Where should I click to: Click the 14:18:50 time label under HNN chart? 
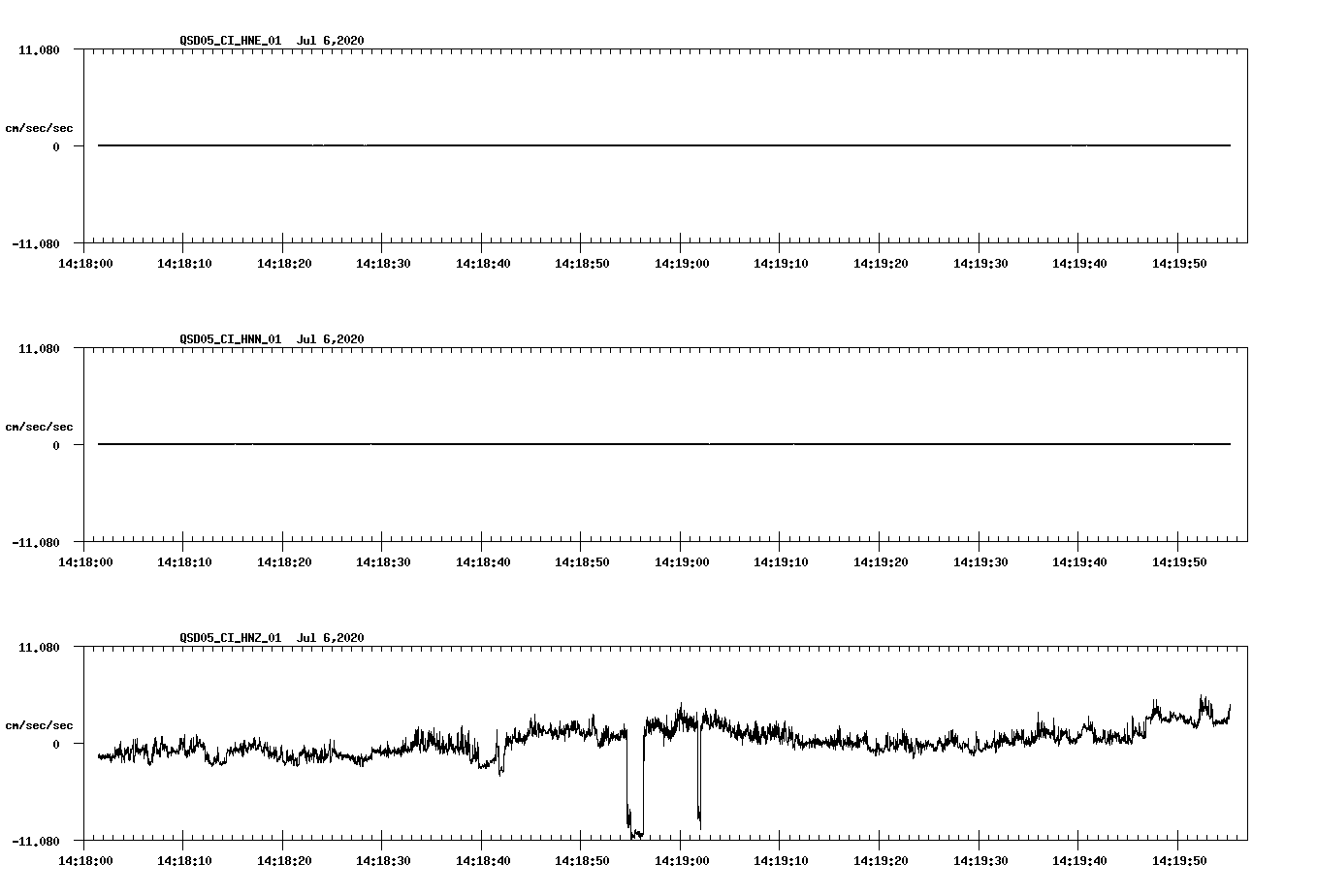(x=581, y=562)
